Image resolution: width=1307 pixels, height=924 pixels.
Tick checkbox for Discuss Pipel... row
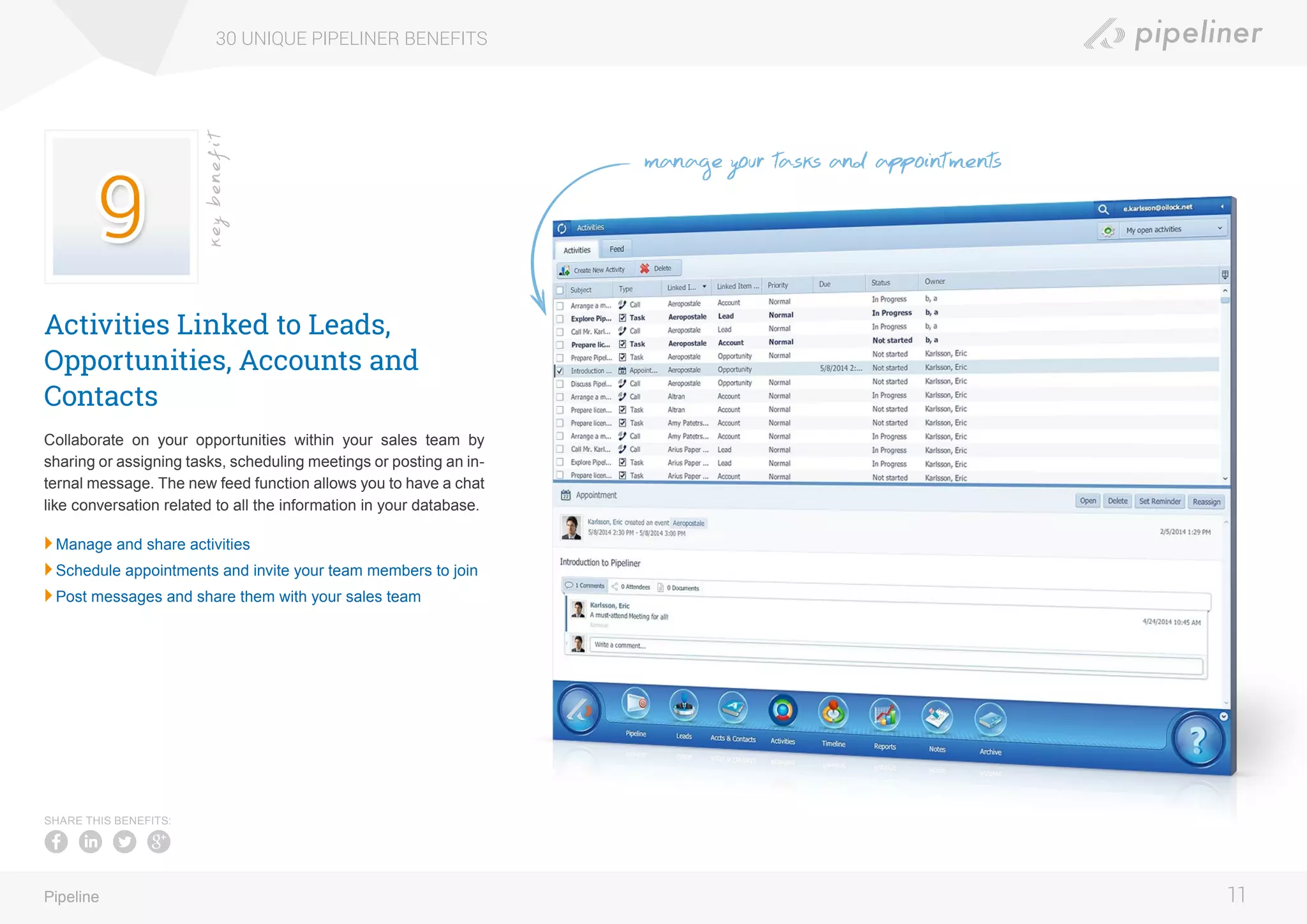click(x=560, y=385)
